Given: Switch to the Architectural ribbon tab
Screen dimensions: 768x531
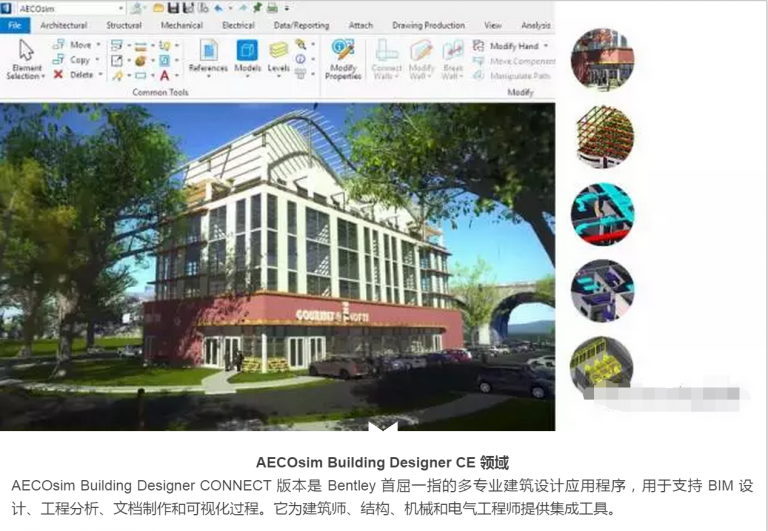Looking at the screenshot, I should pos(63,25).
